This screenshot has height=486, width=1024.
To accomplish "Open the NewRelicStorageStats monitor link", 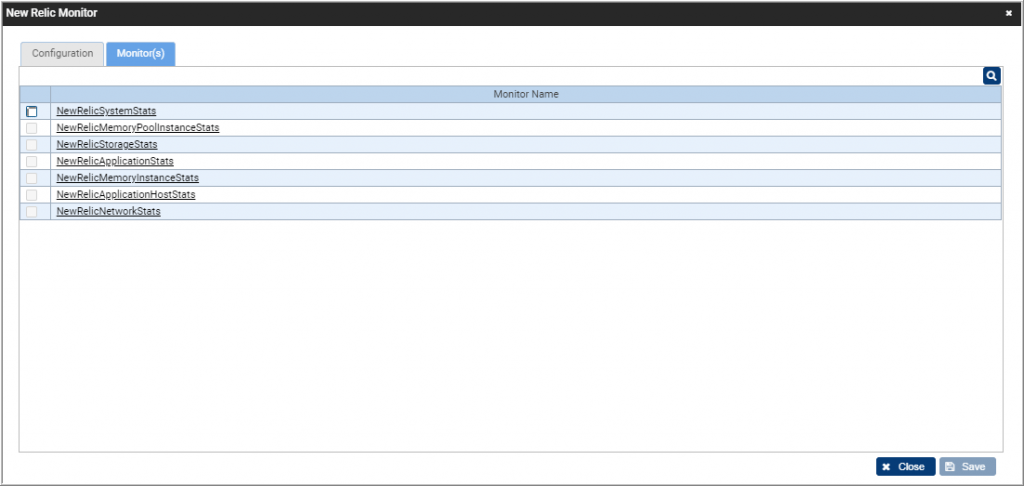I will point(107,144).
